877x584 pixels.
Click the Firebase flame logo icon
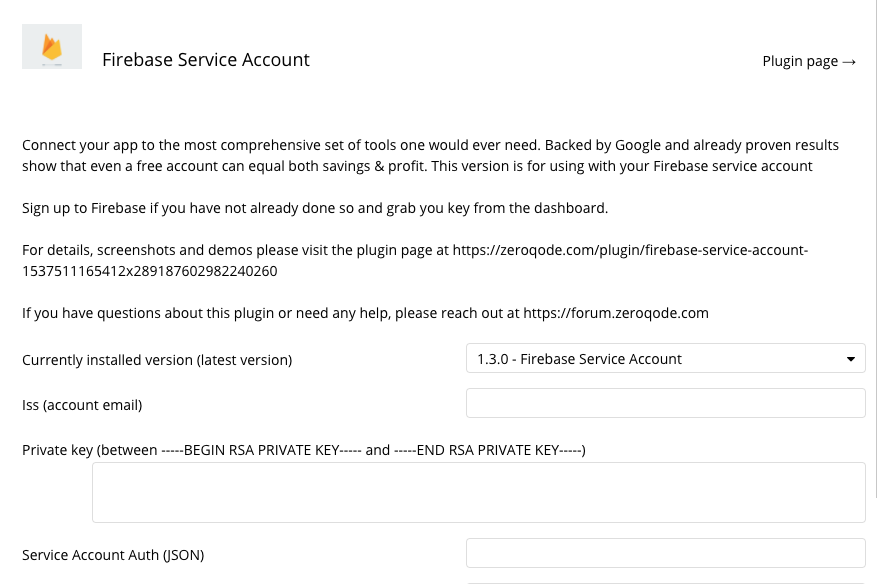tap(52, 46)
